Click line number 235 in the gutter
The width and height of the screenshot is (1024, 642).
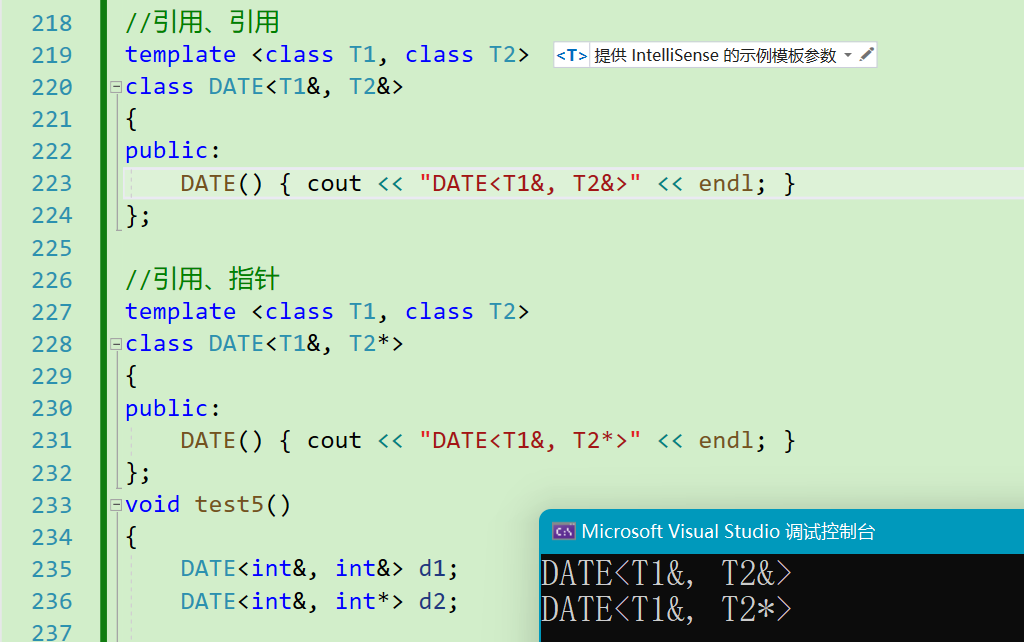coord(52,570)
